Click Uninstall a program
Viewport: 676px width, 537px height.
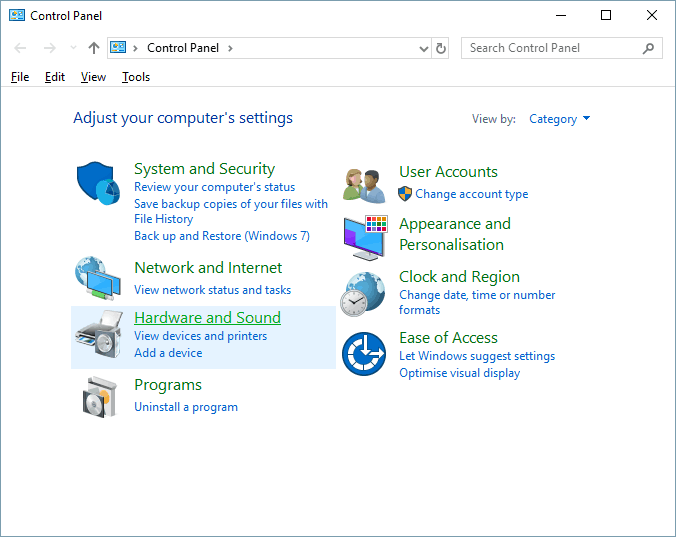(x=186, y=407)
